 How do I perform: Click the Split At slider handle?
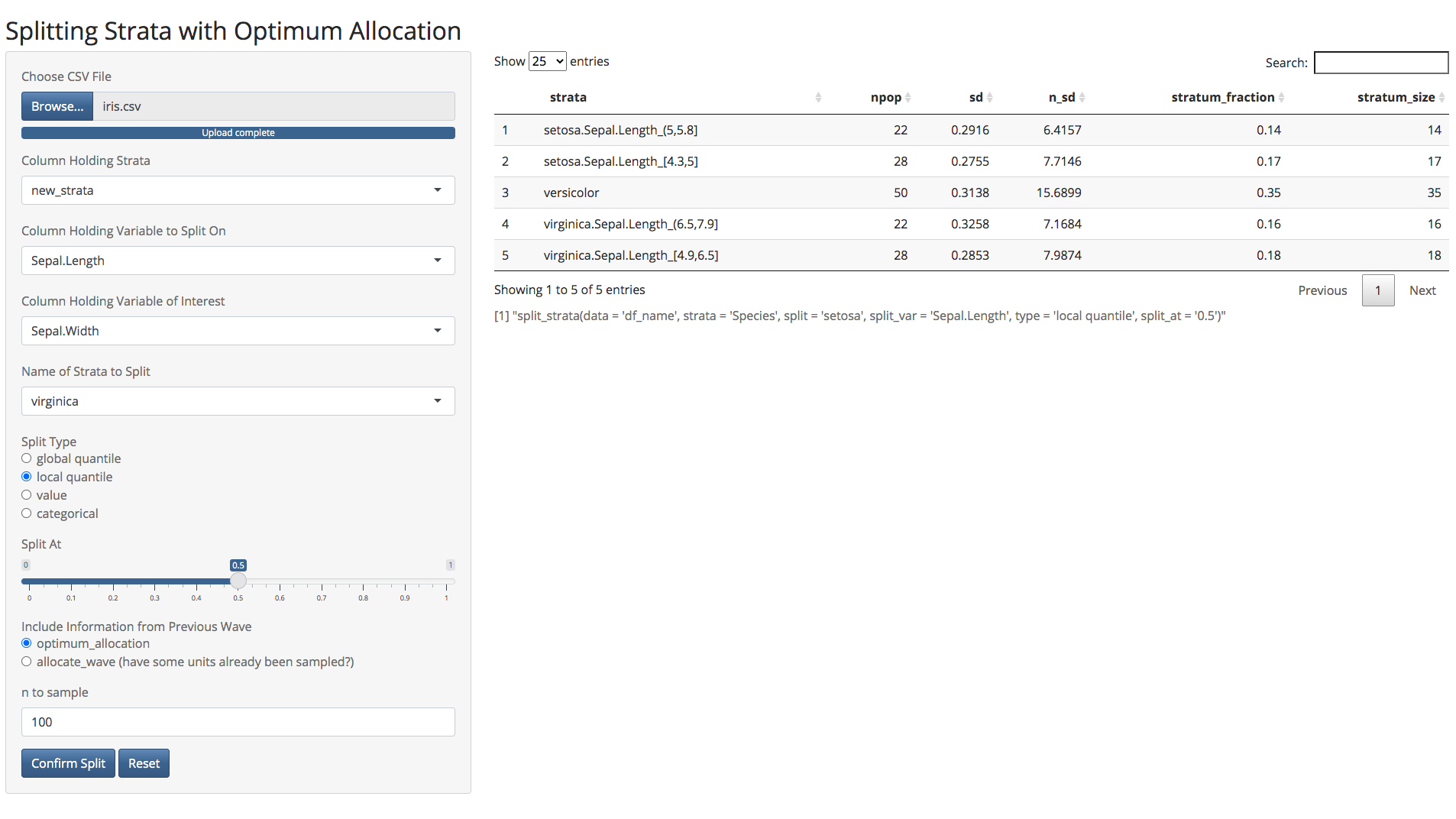tap(238, 581)
